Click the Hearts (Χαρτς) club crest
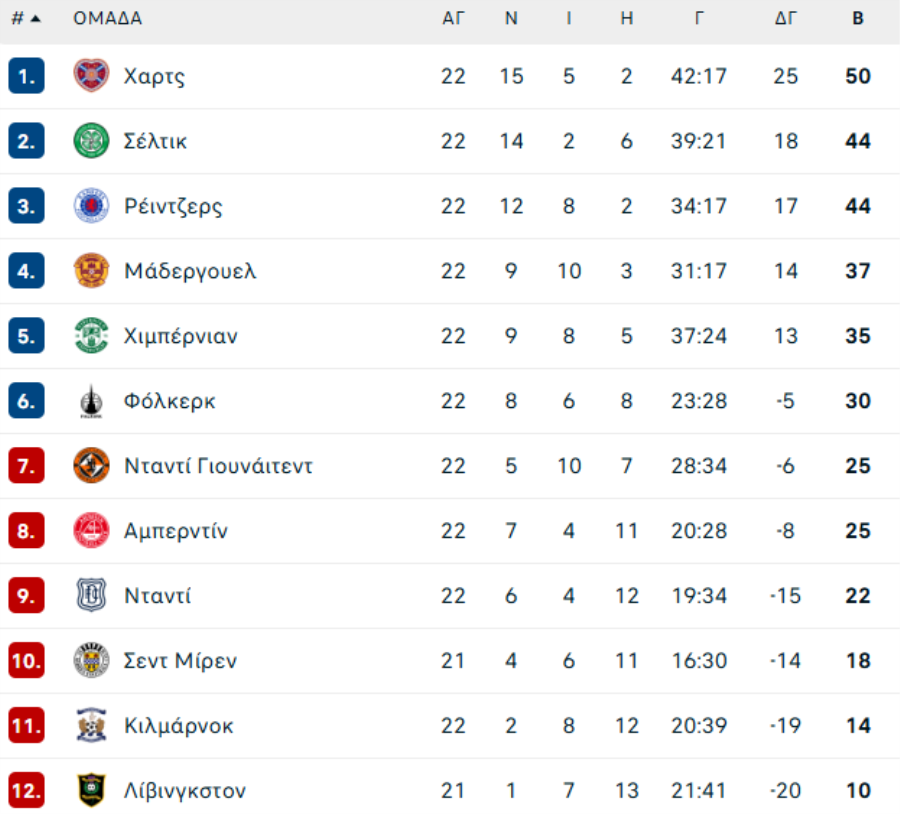This screenshot has height=814, width=900. 91,76
